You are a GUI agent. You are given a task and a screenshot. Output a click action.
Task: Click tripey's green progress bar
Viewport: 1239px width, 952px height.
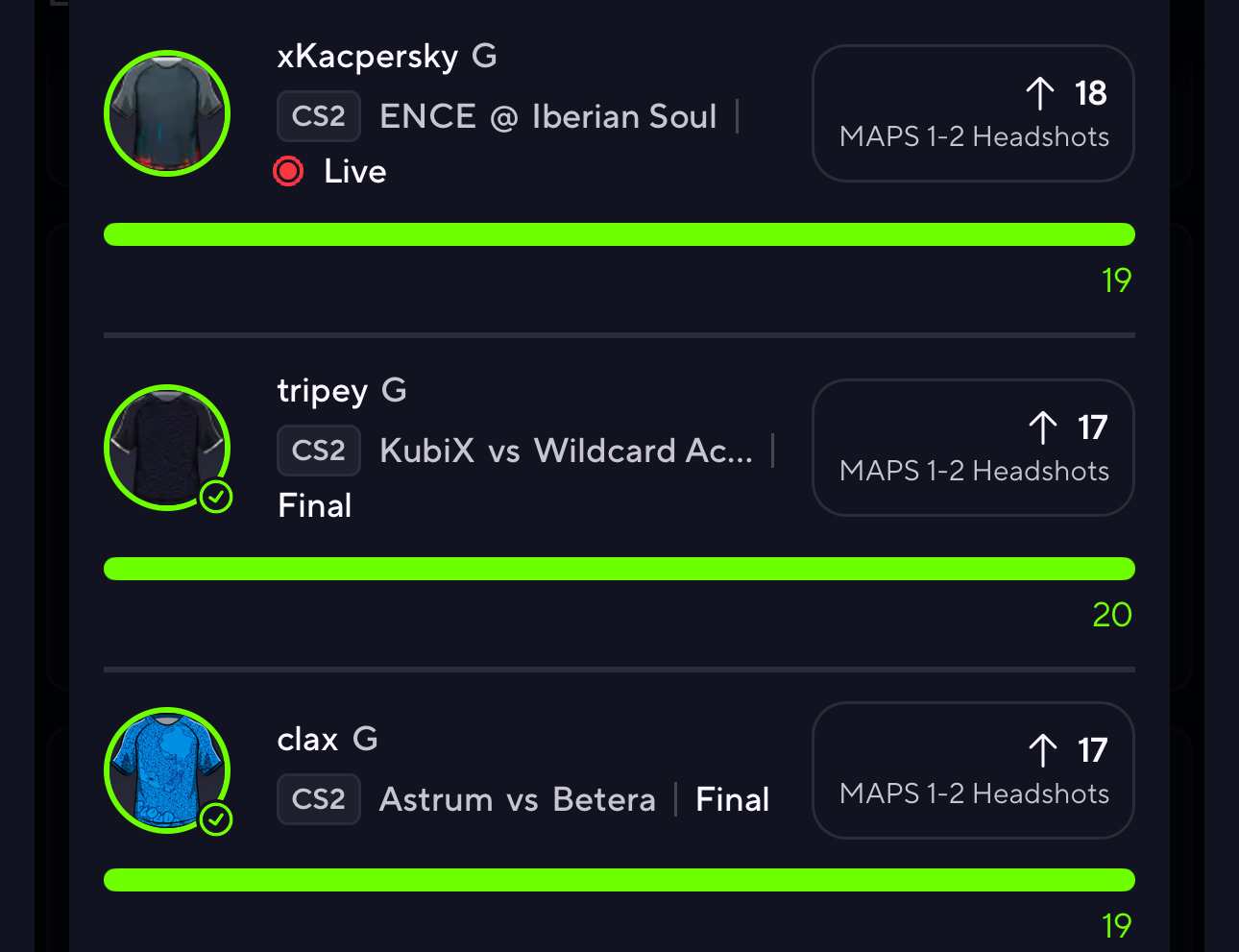[619, 569]
